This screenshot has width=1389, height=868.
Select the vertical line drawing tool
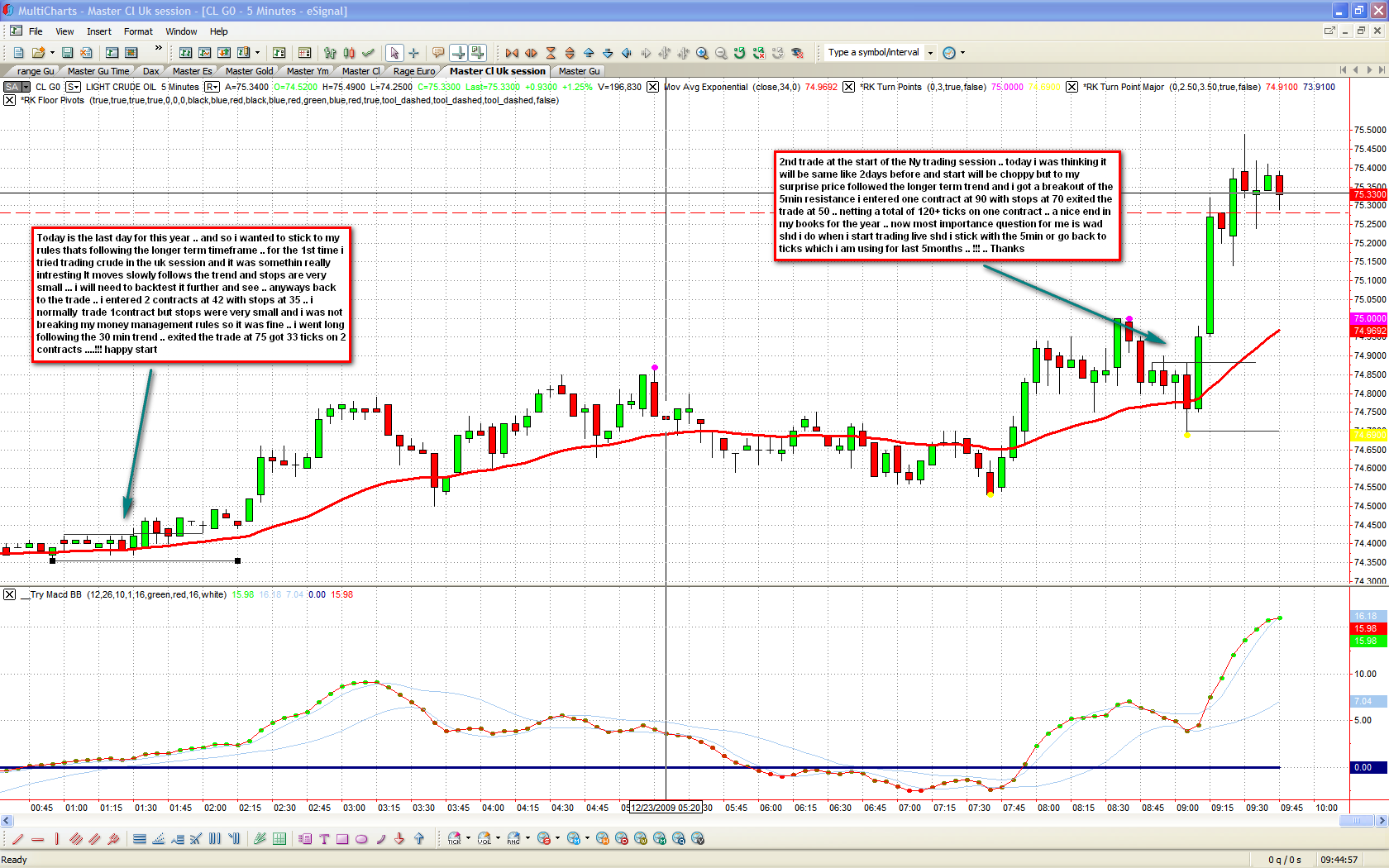coord(57,839)
